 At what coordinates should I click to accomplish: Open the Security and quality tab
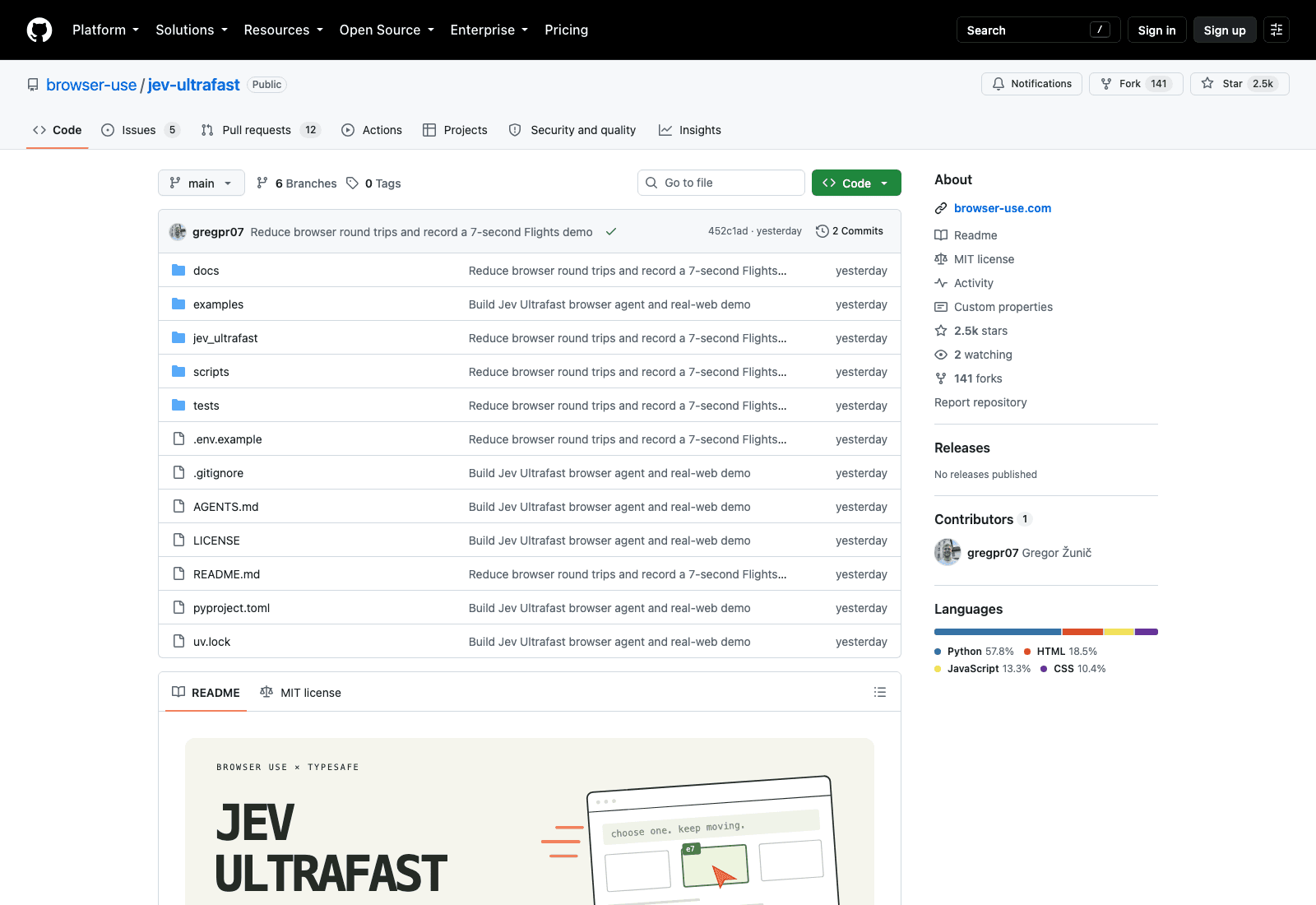click(572, 130)
